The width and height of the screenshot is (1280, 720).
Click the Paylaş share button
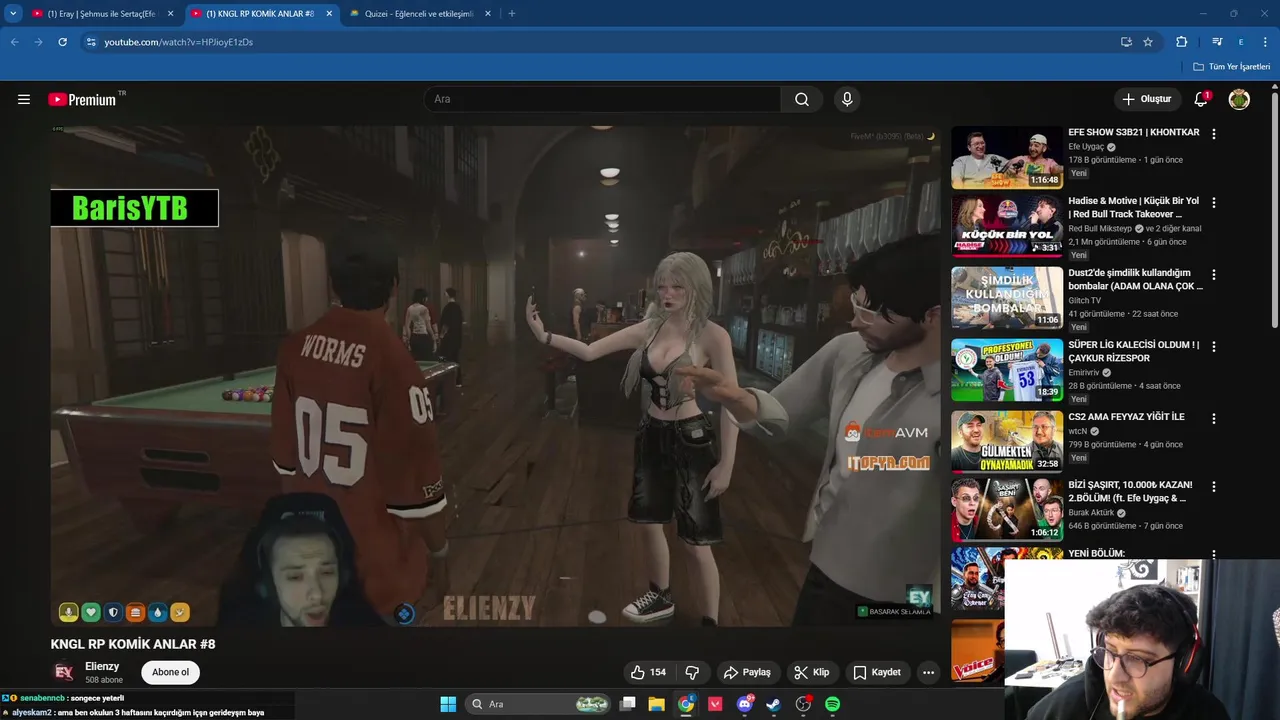(x=747, y=672)
